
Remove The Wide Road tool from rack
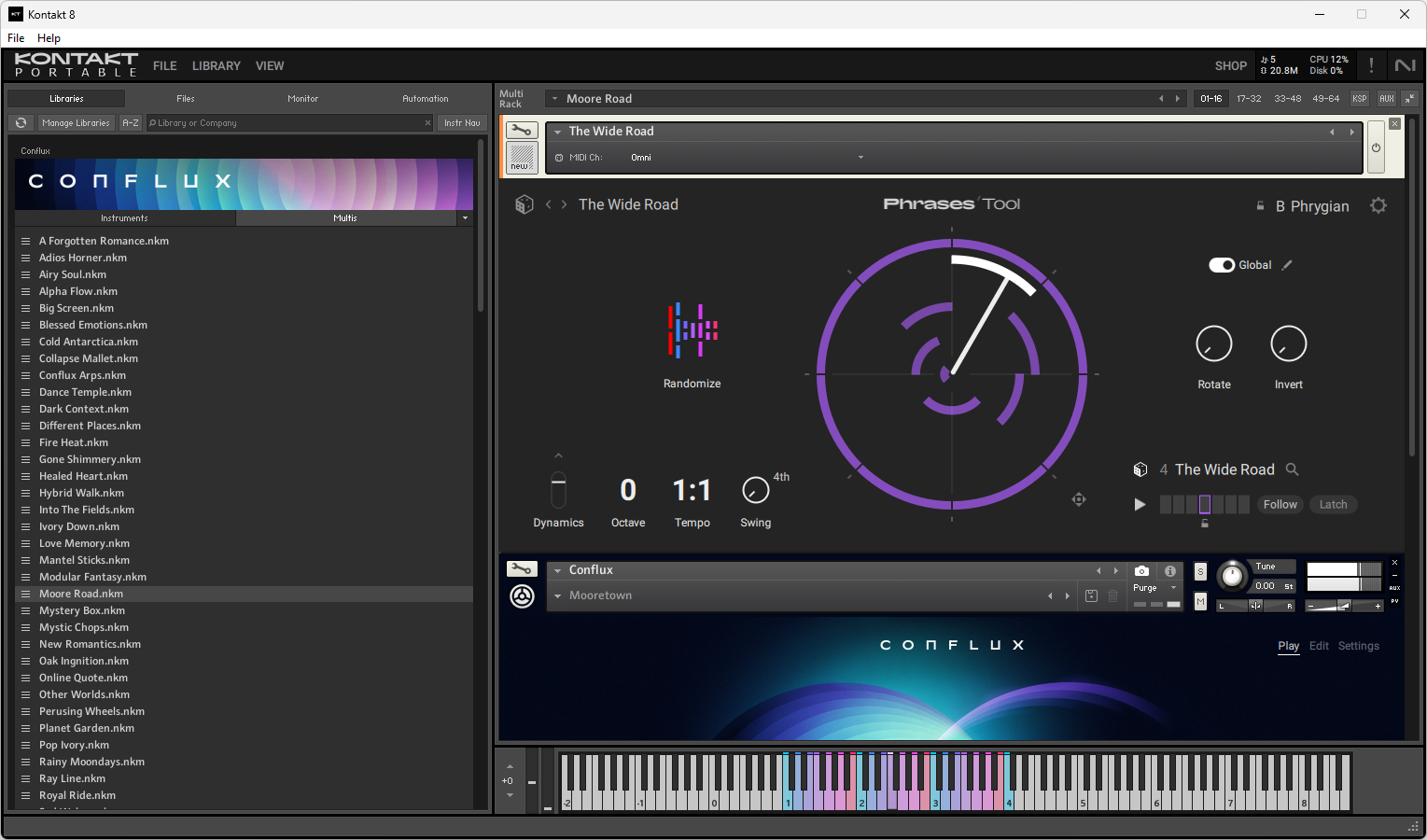[1394, 123]
